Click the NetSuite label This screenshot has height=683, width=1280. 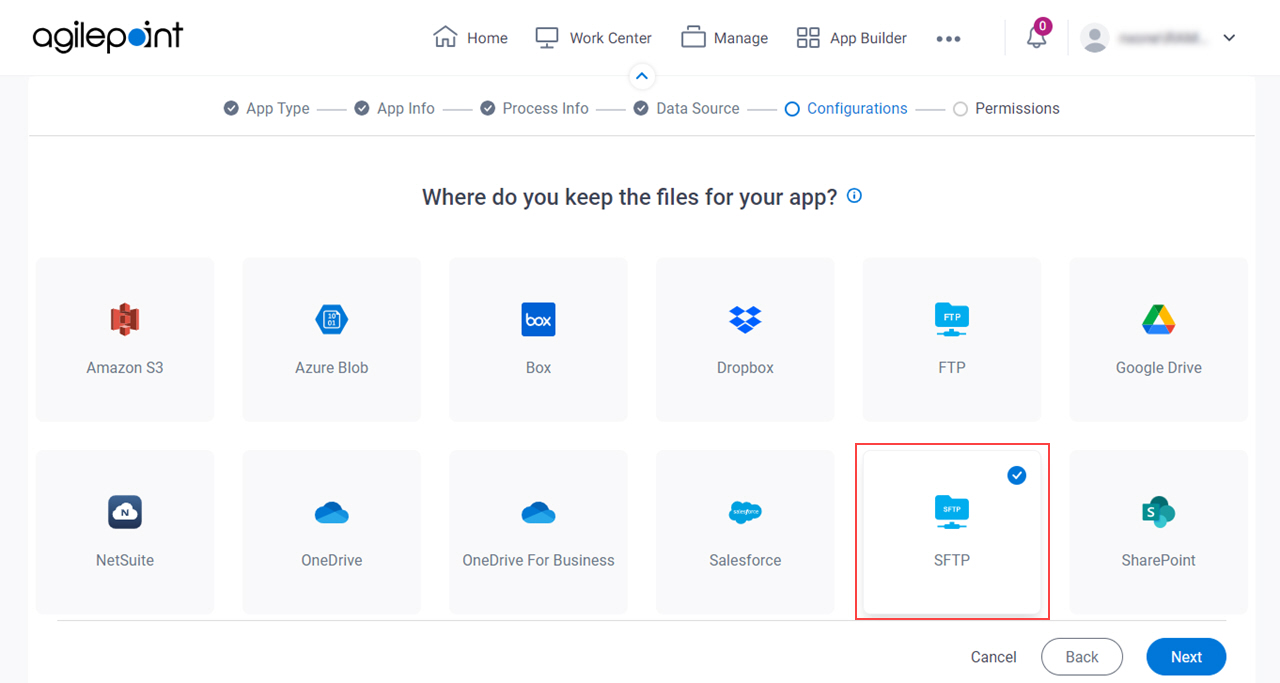tap(125, 560)
